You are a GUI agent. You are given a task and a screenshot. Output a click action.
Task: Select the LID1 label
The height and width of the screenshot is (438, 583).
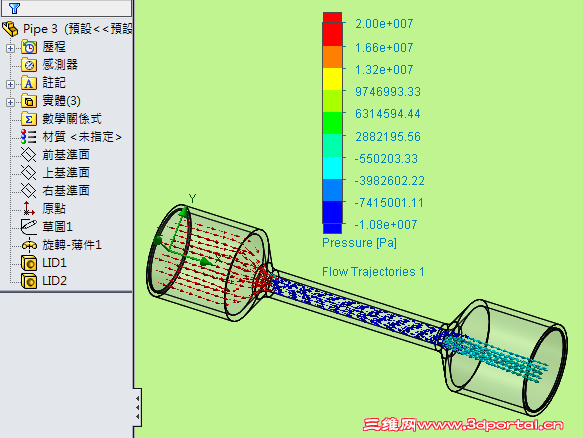tap(54, 263)
